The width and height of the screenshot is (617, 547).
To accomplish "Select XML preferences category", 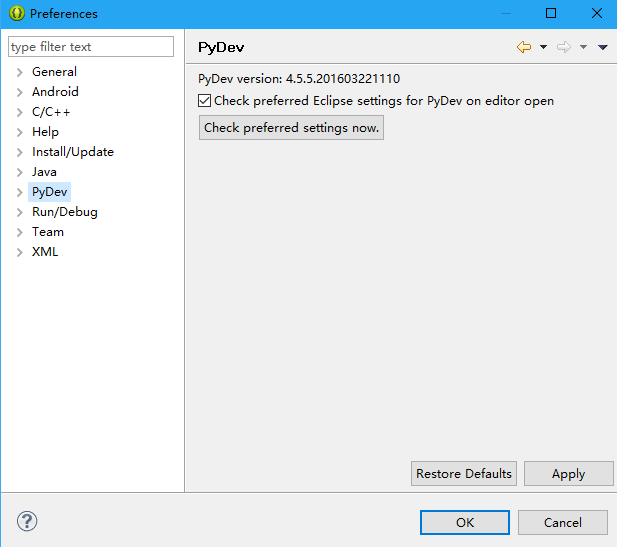I will pyautogui.click(x=45, y=252).
